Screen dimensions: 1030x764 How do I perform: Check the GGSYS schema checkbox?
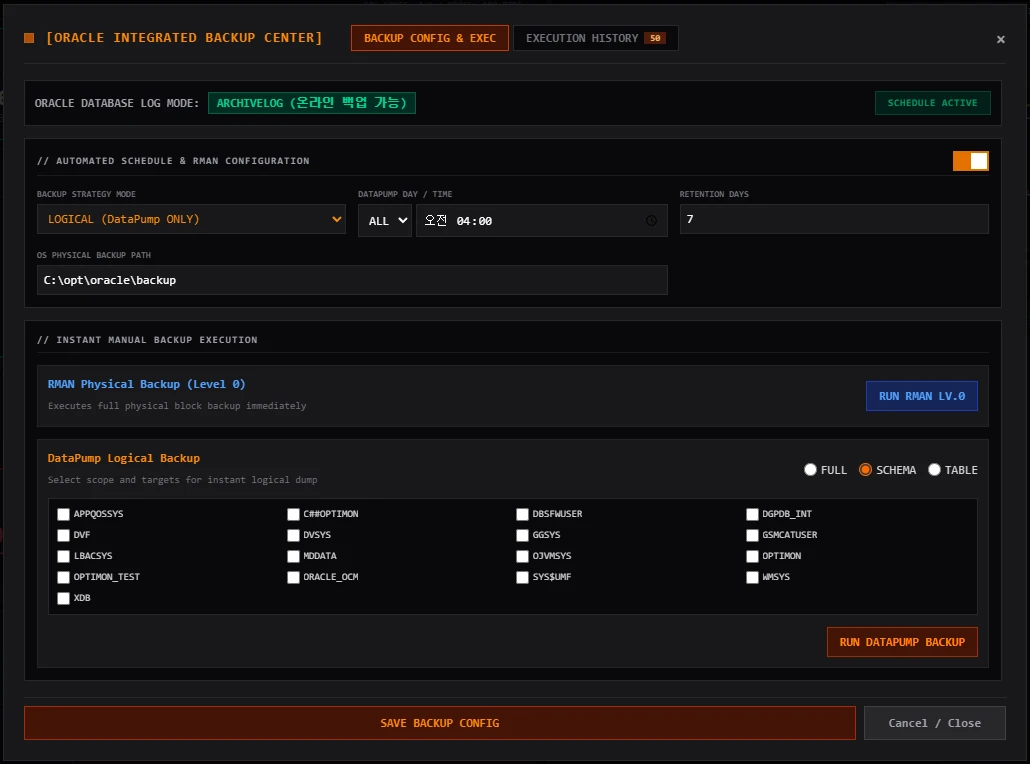(x=522, y=535)
